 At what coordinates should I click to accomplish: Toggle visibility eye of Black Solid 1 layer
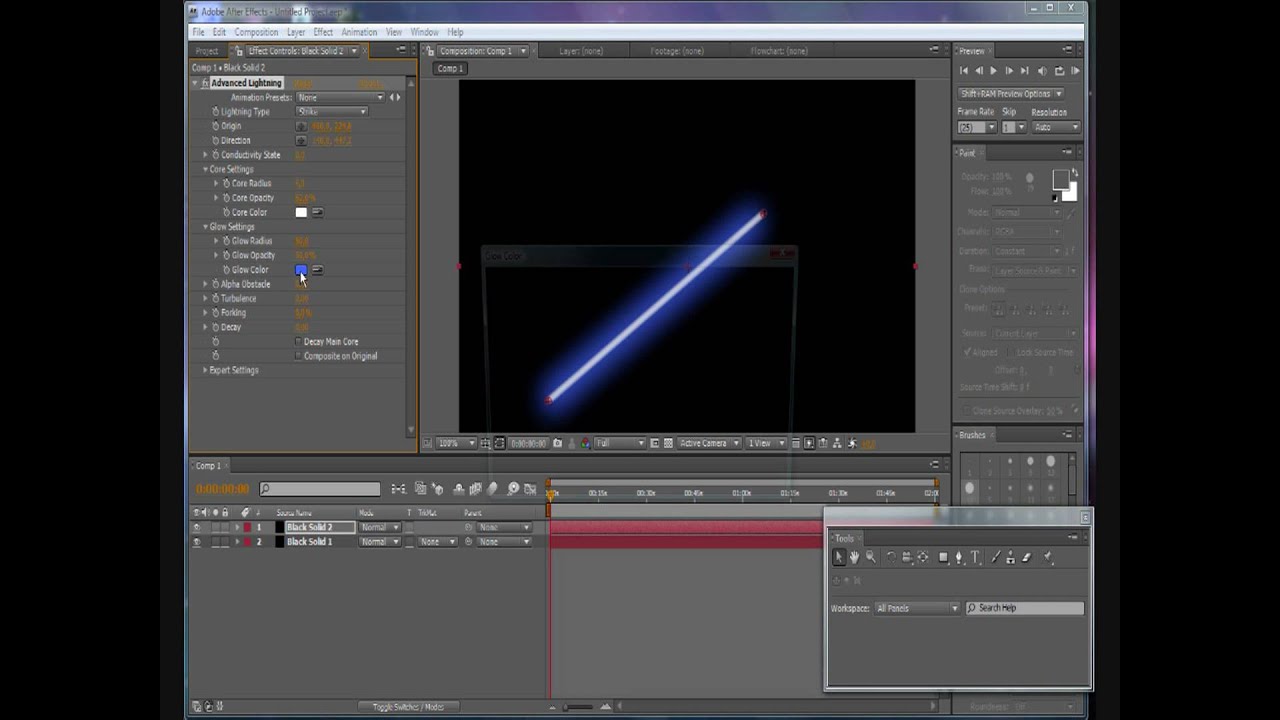click(196, 542)
